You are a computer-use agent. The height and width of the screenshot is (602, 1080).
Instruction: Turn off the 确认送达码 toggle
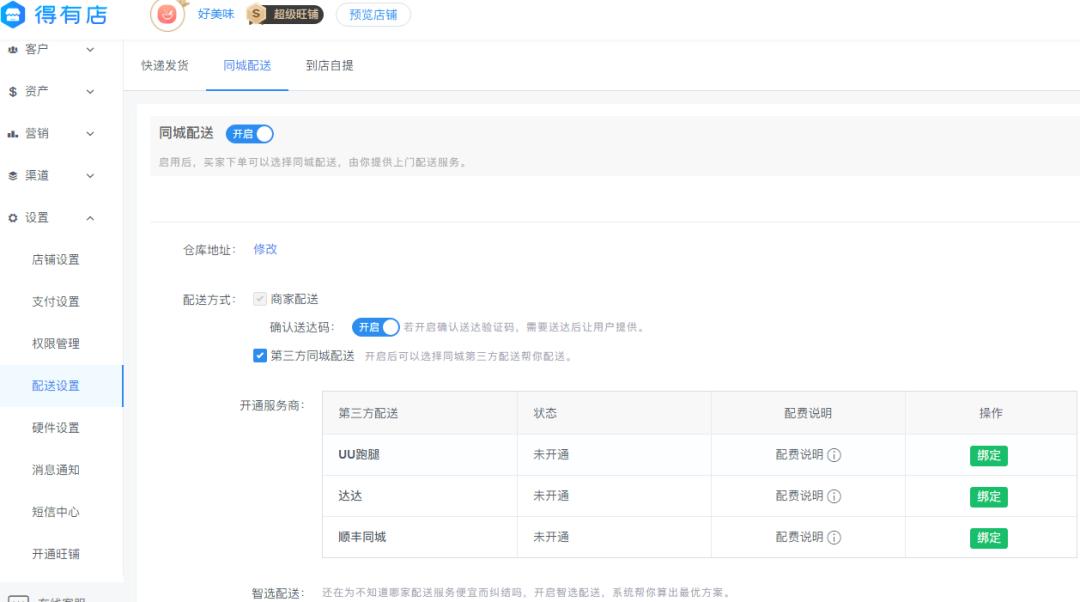pyautogui.click(x=374, y=325)
